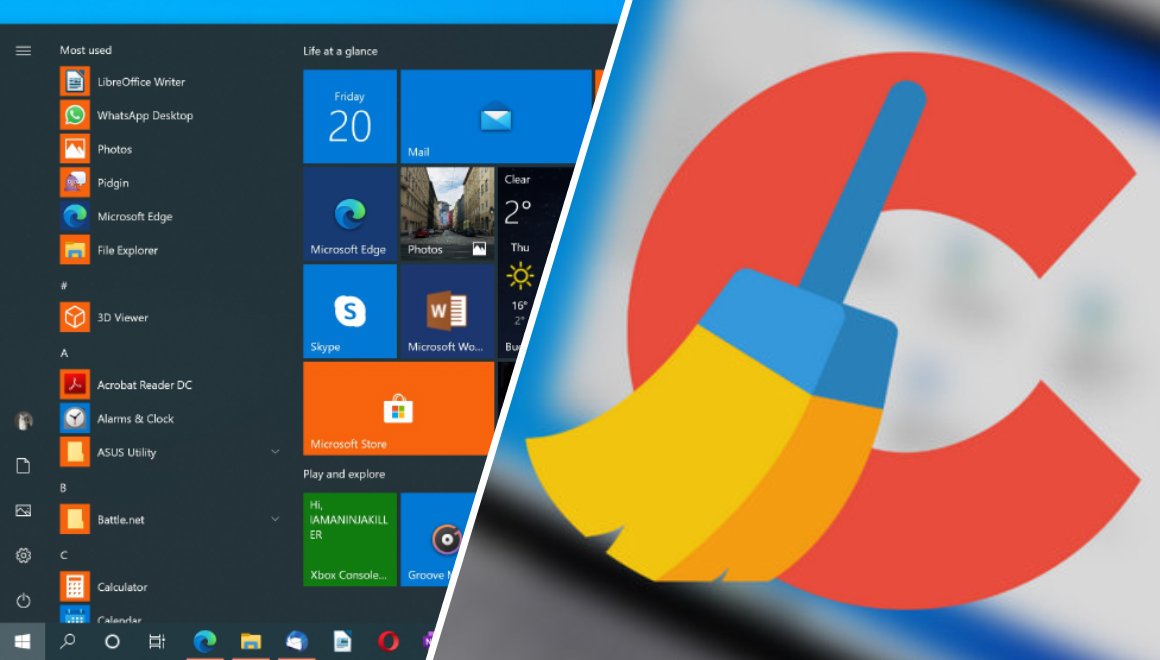This screenshot has height=660, width=1160.
Task: Launch the 3D Viewer app
Action: pyautogui.click(x=122, y=318)
